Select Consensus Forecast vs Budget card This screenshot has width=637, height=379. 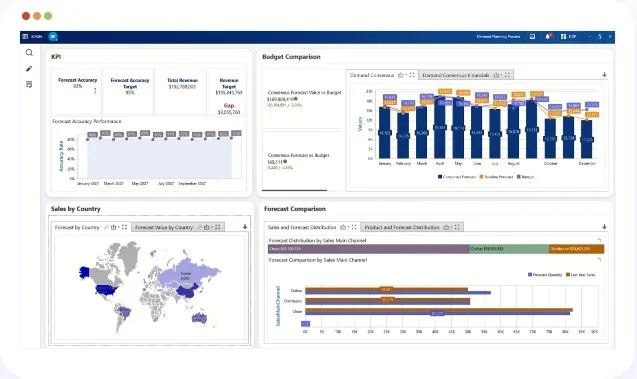[x=303, y=161]
